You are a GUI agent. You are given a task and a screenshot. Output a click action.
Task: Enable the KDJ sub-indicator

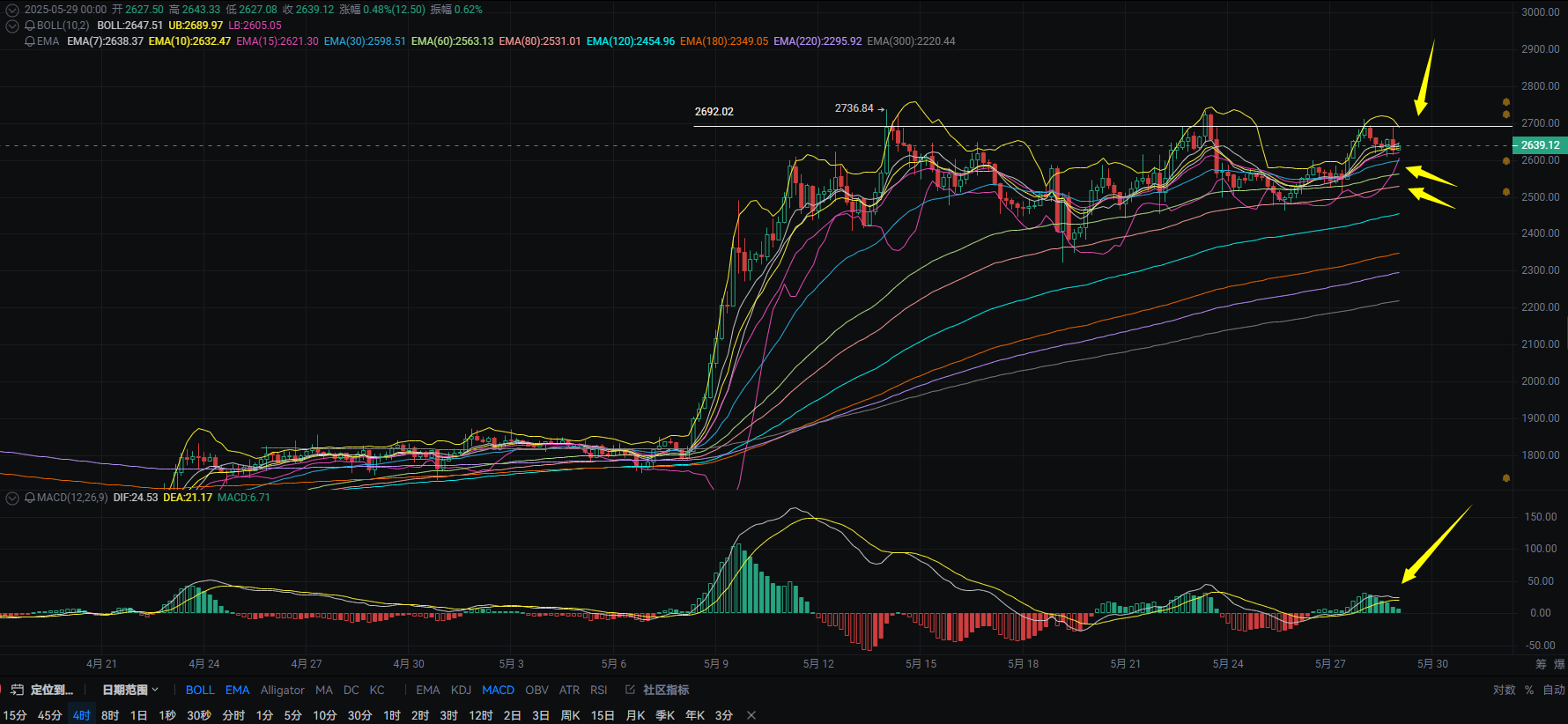[x=461, y=690]
